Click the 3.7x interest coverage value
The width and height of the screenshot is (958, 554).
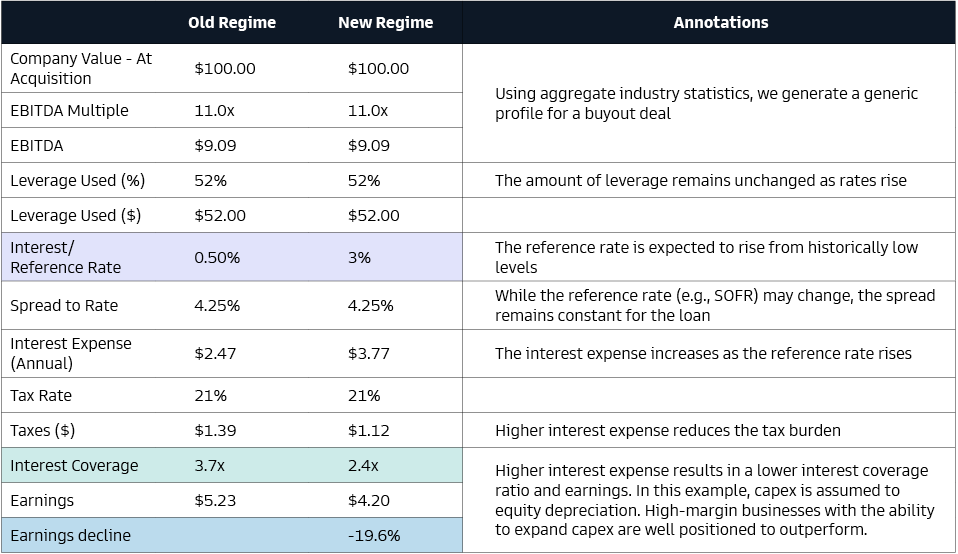click(209, 466)
